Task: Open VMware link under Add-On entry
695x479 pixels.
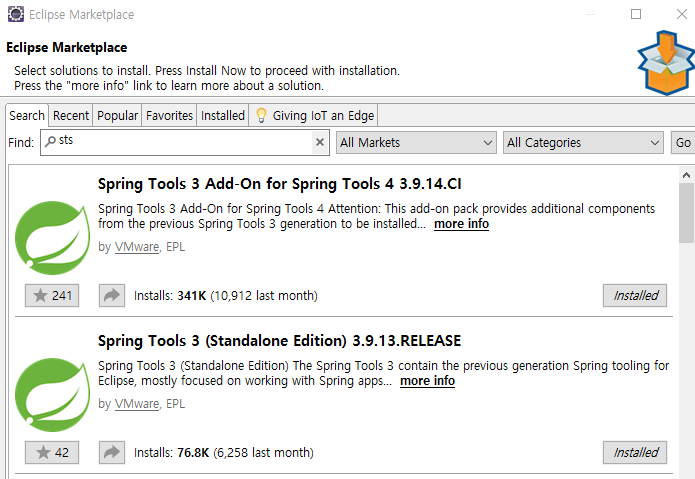Action: click(x=137, y=247)
